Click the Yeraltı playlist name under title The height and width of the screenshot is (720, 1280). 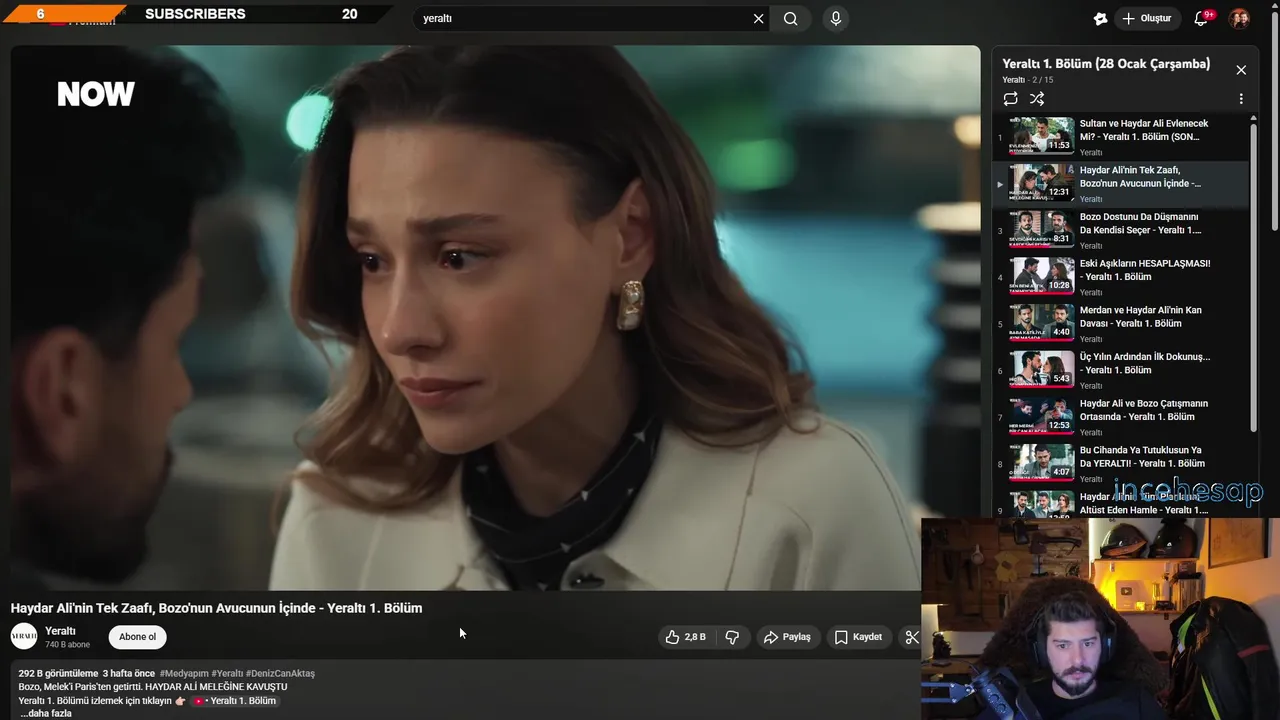click(x=1013, y=80)
